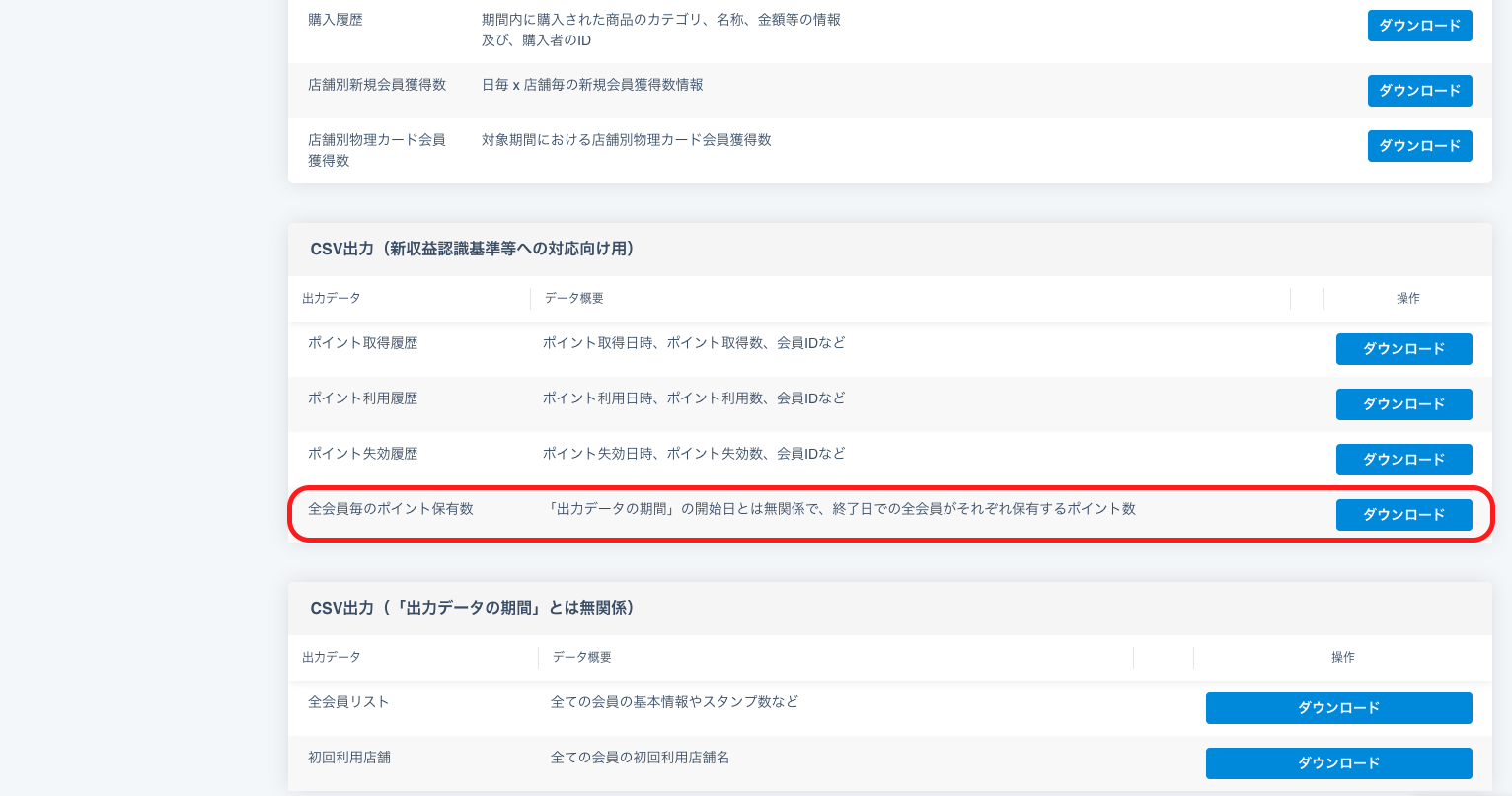This screenshot has width=1512, height=796.
Task: Click 出力データ header in 新収益認識基準 table
Action: pos(332,298)
